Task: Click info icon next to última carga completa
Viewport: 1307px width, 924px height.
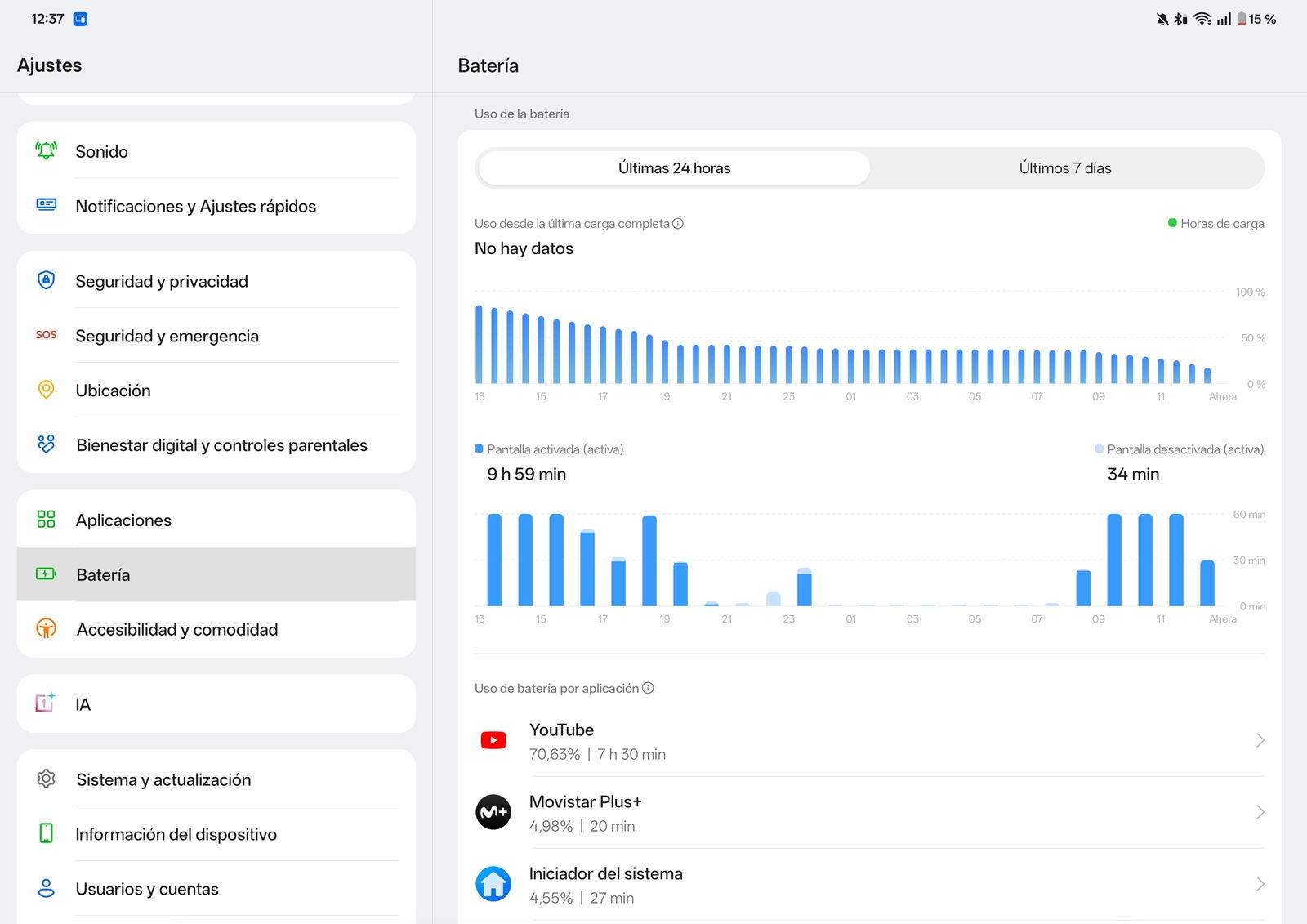Action: pos(678,224)
